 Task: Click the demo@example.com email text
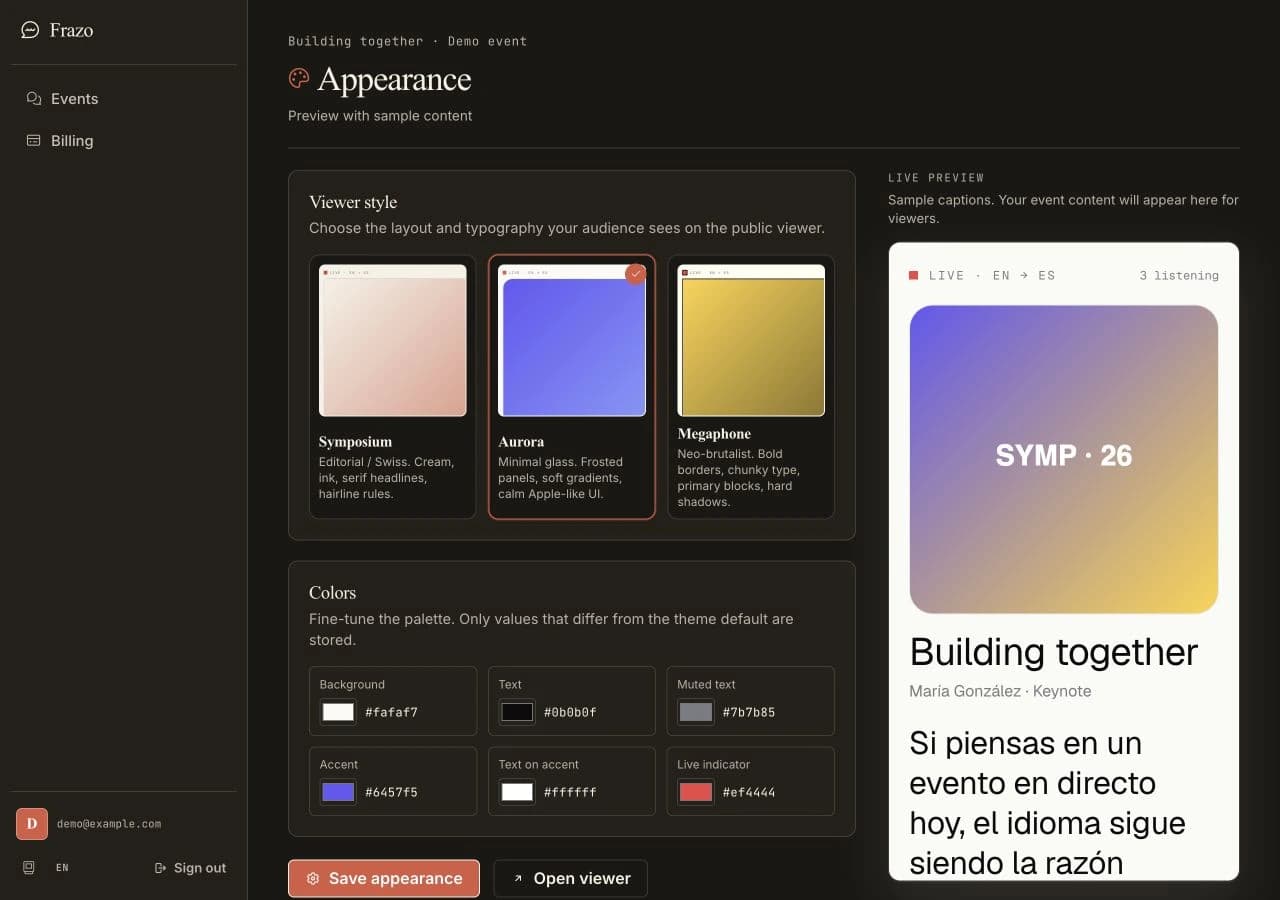109,824
